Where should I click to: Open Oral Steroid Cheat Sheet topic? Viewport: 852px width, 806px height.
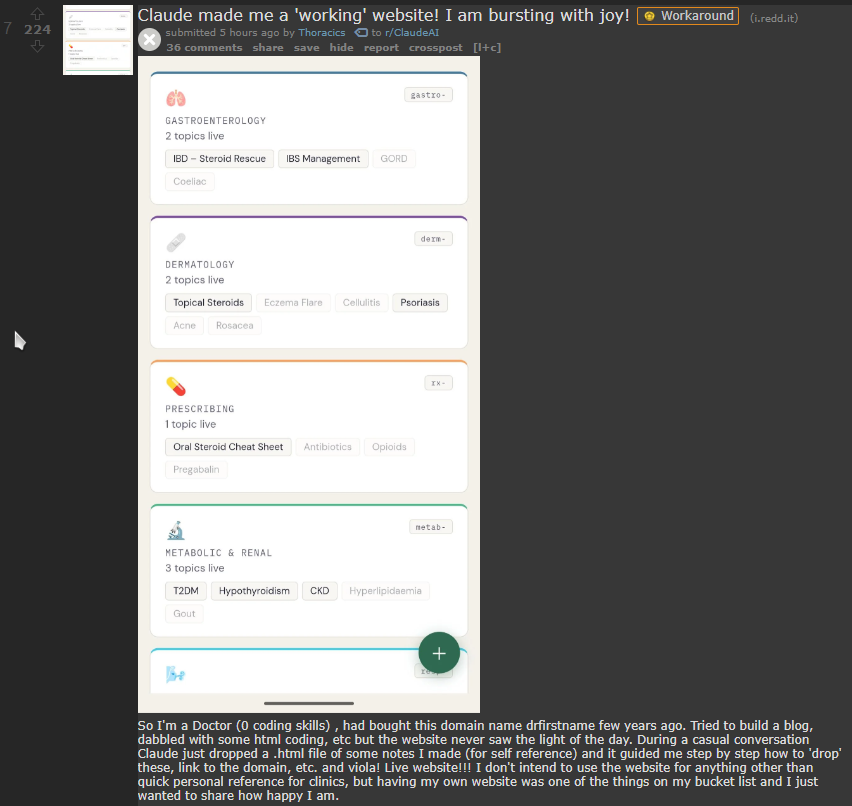(x=228, y=447)
